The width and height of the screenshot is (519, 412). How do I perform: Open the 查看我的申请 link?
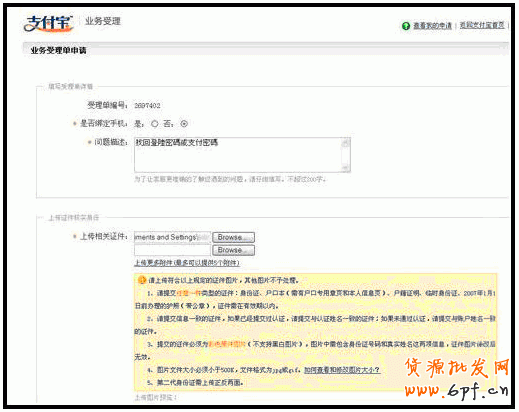click(x=432, y=26)
